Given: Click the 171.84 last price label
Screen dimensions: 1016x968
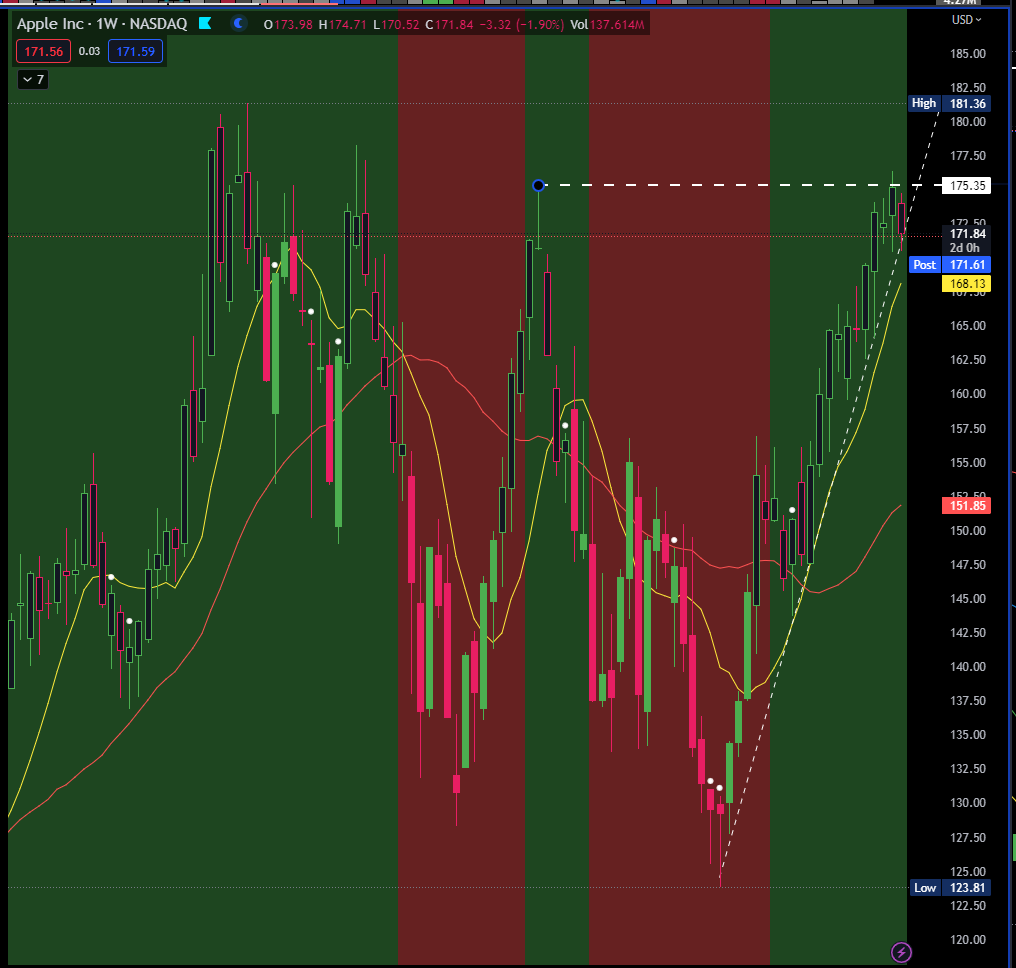Looking at the screenshot, I should (x=966, y=234).
